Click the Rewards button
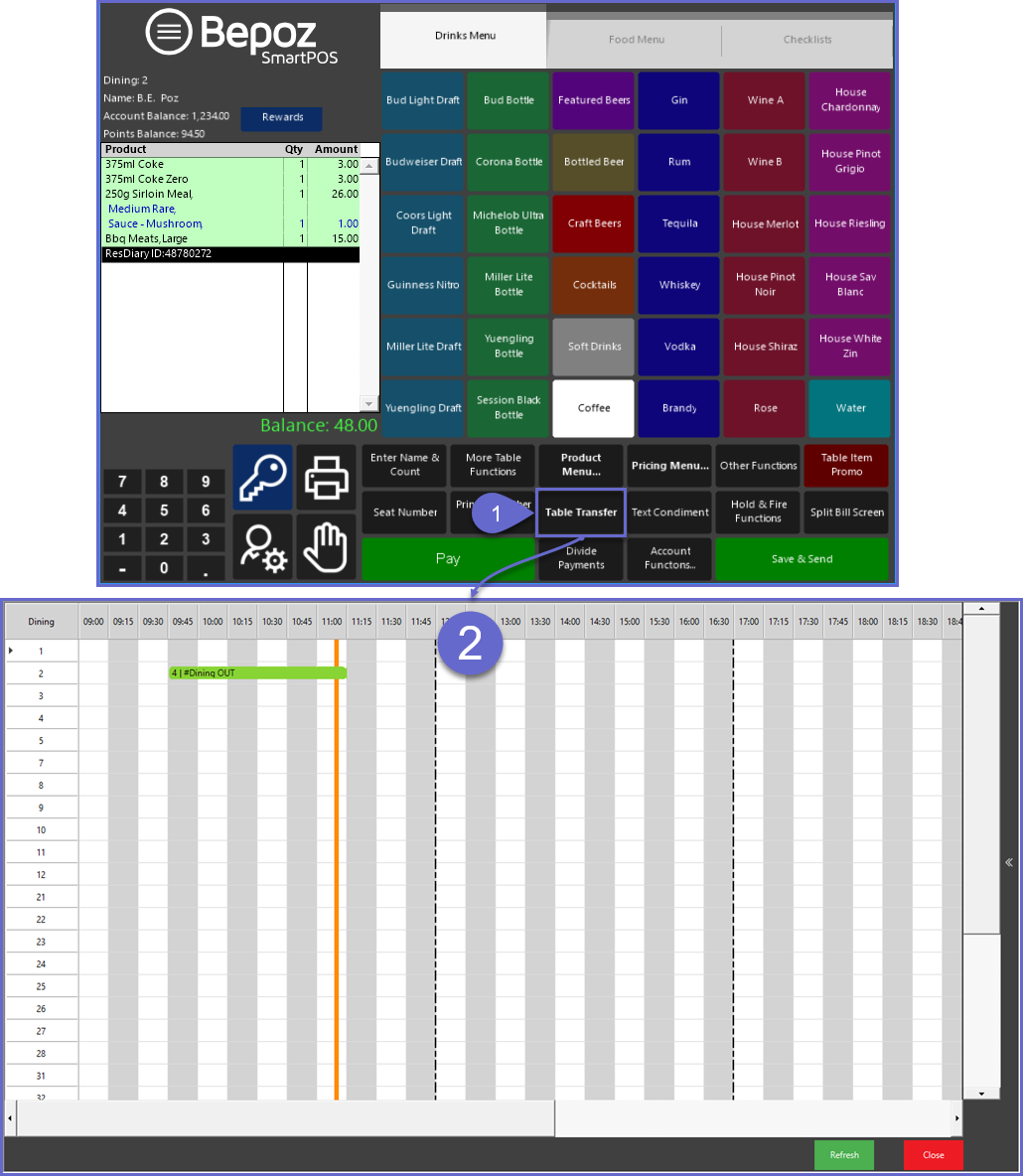Screen dimensions: 1023x1176 pos(282,118)
